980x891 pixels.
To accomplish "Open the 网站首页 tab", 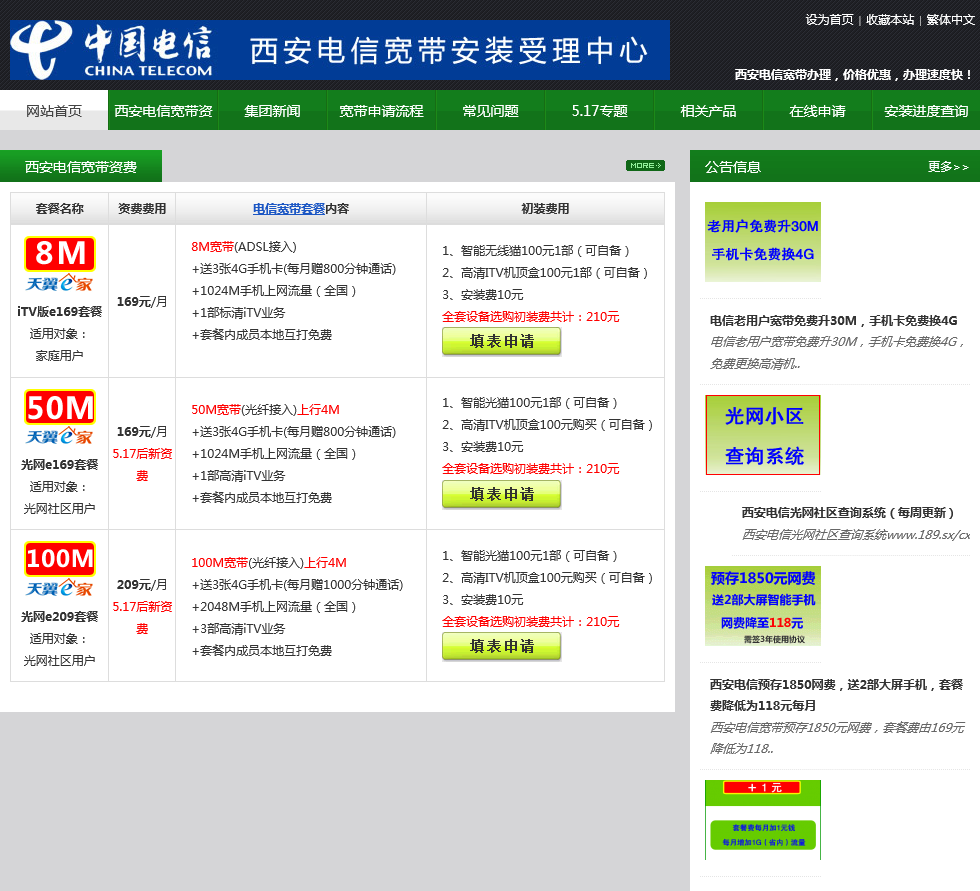I will coord(54,111).
